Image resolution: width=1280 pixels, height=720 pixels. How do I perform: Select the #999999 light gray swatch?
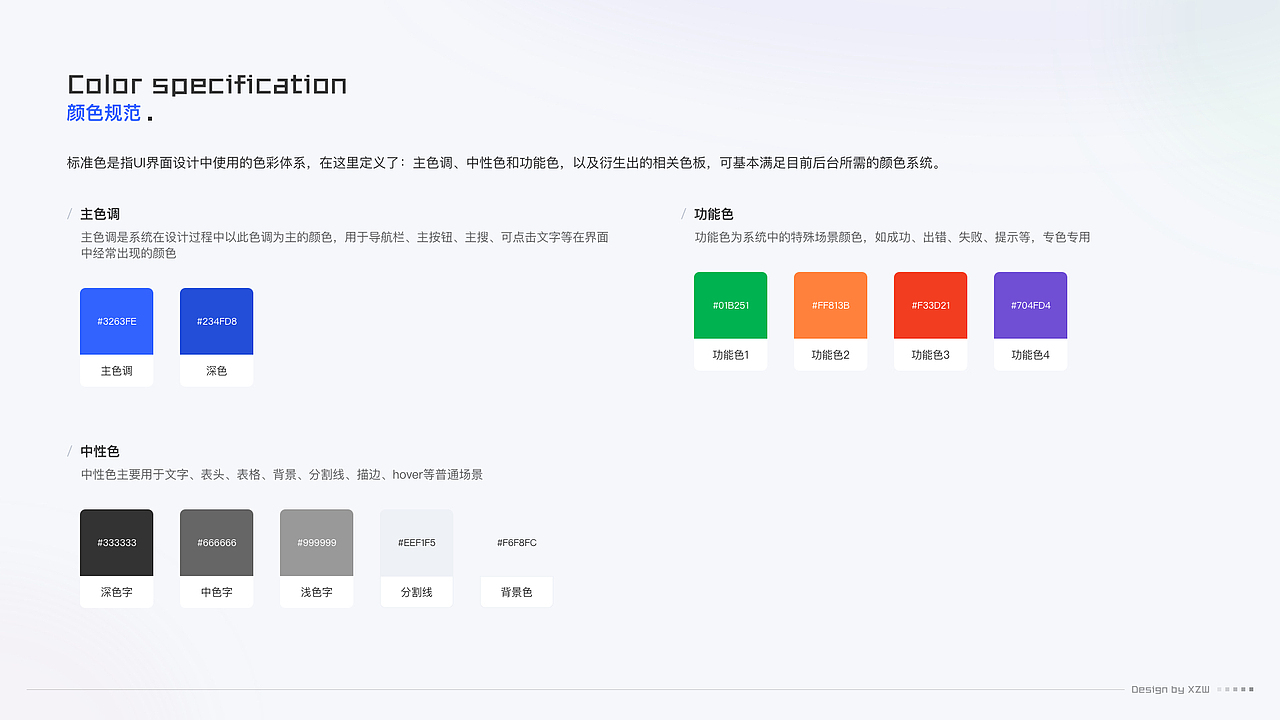(x=316, y=543)
